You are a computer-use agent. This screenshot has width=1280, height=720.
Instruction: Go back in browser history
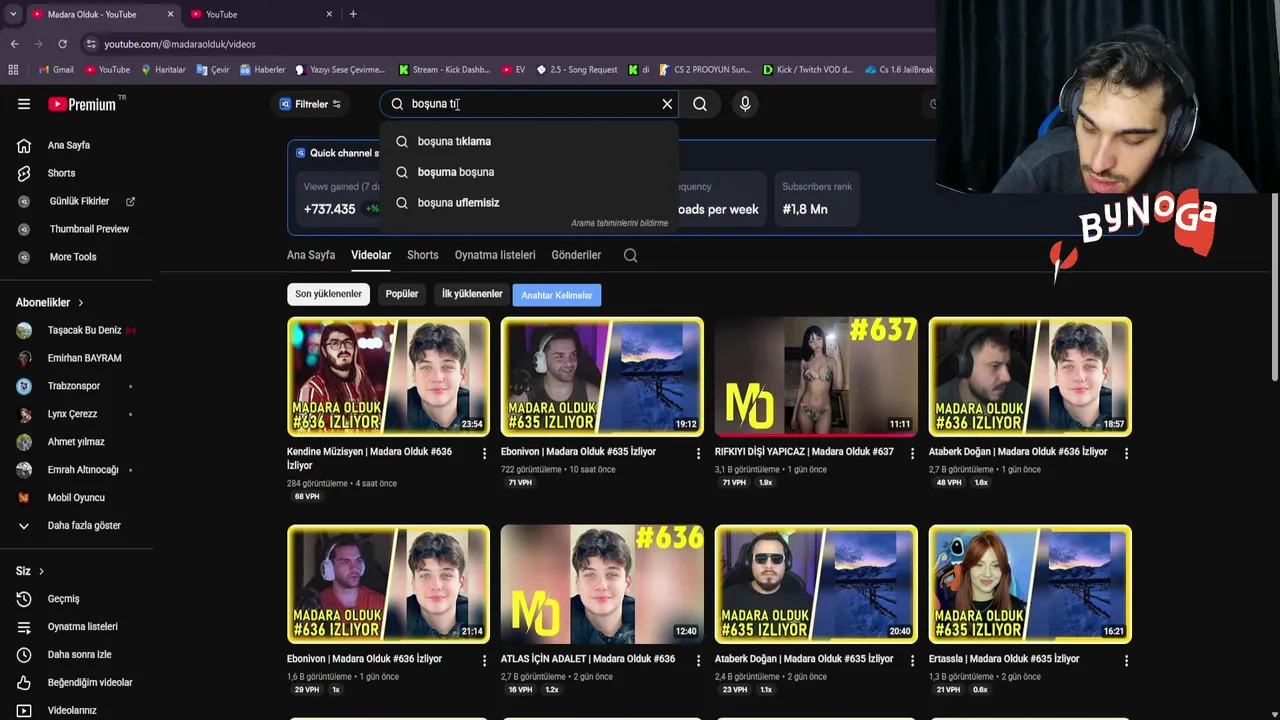pyautogui.click(x=14, y=44)
